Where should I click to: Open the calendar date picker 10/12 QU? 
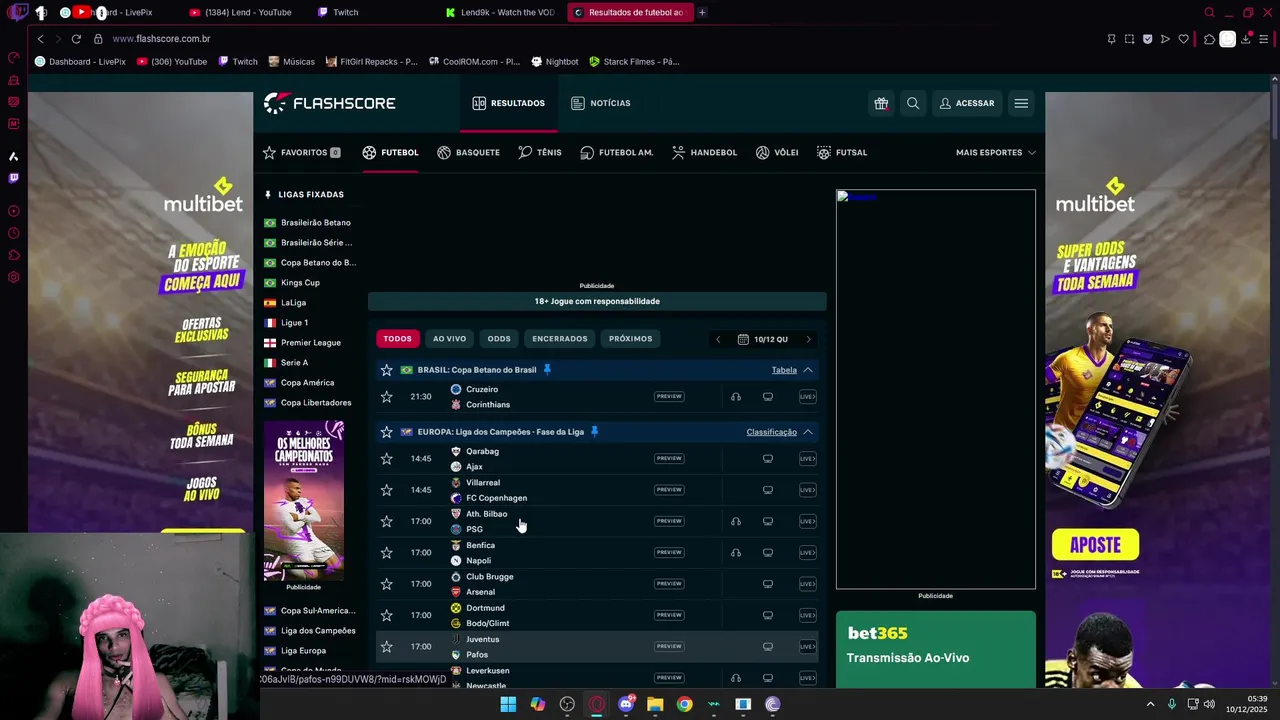[x=763, y=339]
